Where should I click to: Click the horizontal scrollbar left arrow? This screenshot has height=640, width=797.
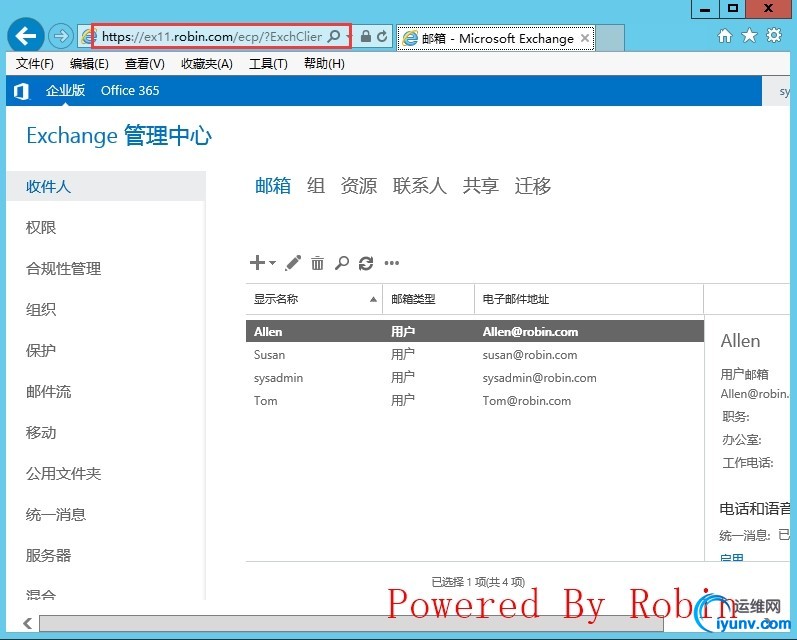click(28, 623)
